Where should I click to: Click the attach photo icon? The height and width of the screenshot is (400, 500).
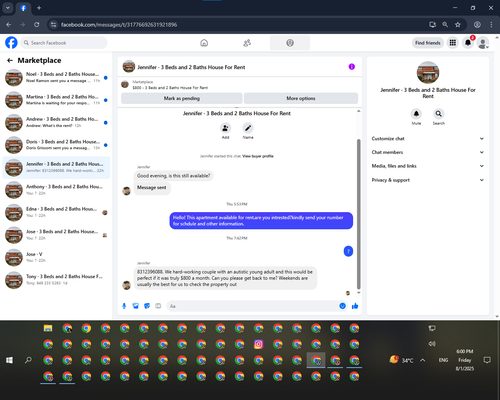click(x=136, y=306)
